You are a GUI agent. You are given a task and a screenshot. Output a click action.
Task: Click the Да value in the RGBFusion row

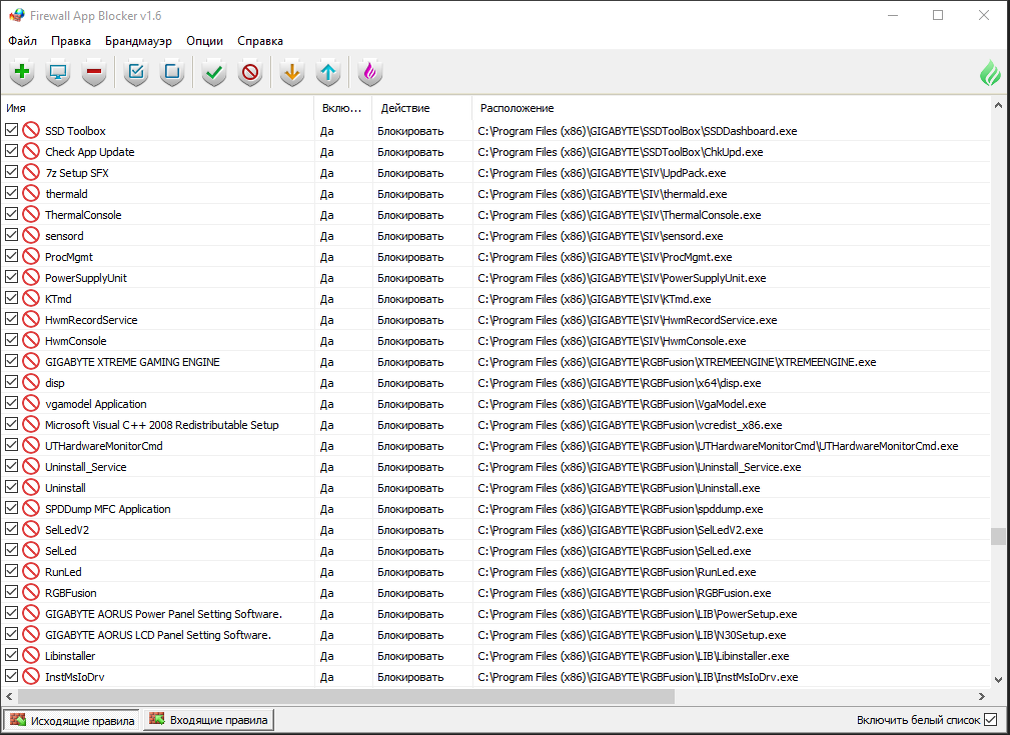coord(327,593)
